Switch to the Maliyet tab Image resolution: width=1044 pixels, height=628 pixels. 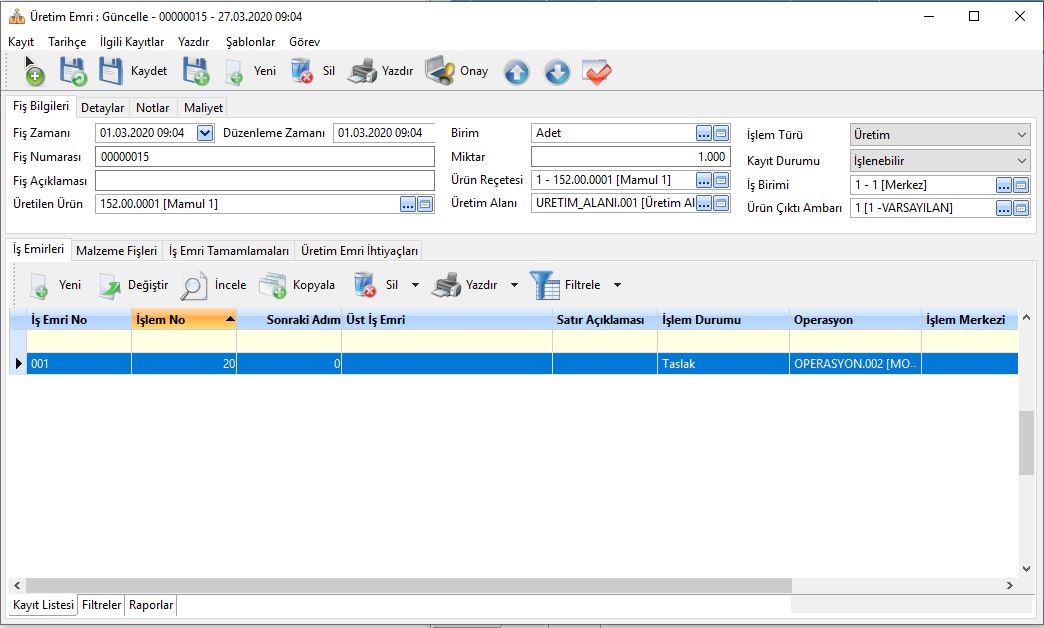coord(203,108)
